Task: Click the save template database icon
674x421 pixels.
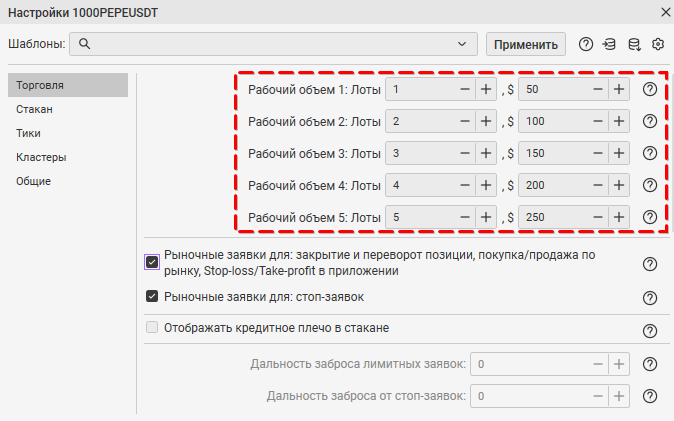Action: (634, 44)
